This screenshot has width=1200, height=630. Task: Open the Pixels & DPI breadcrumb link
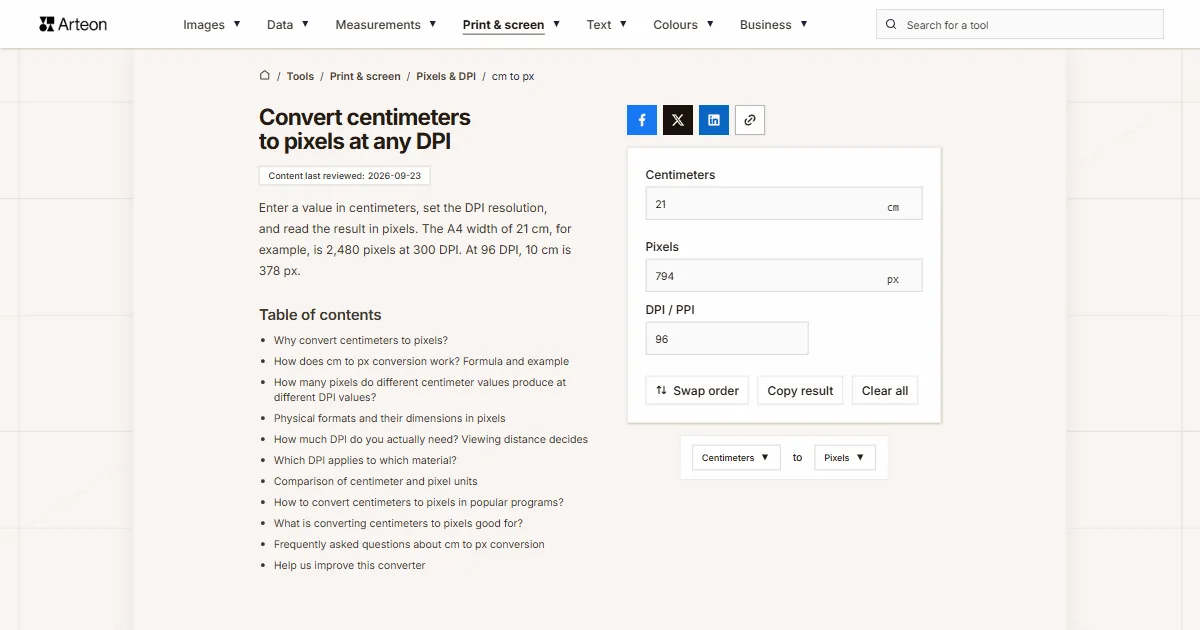tap(446, 76)
